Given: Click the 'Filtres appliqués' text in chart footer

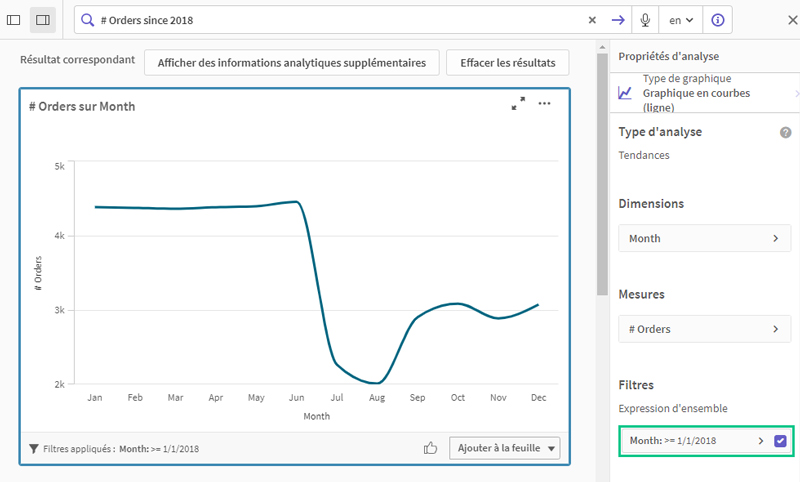Looking at the screenshot, I should (79, 449).
